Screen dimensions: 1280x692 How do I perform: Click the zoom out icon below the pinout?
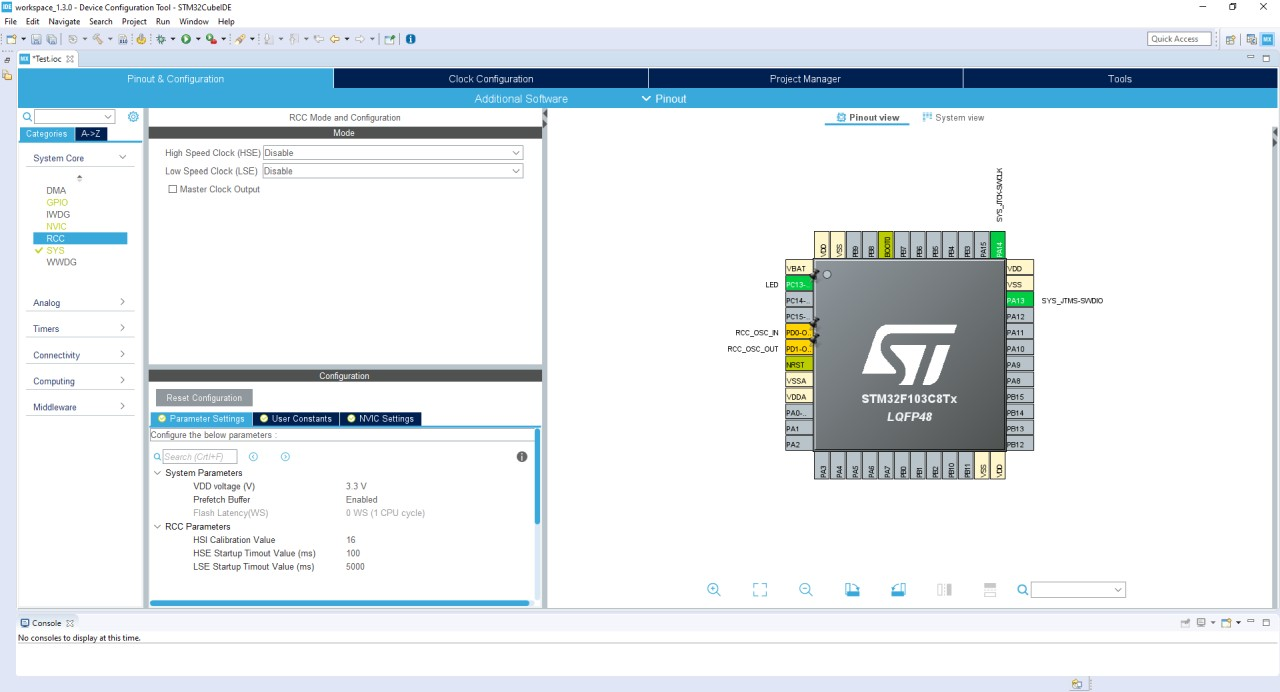[805, 589]
